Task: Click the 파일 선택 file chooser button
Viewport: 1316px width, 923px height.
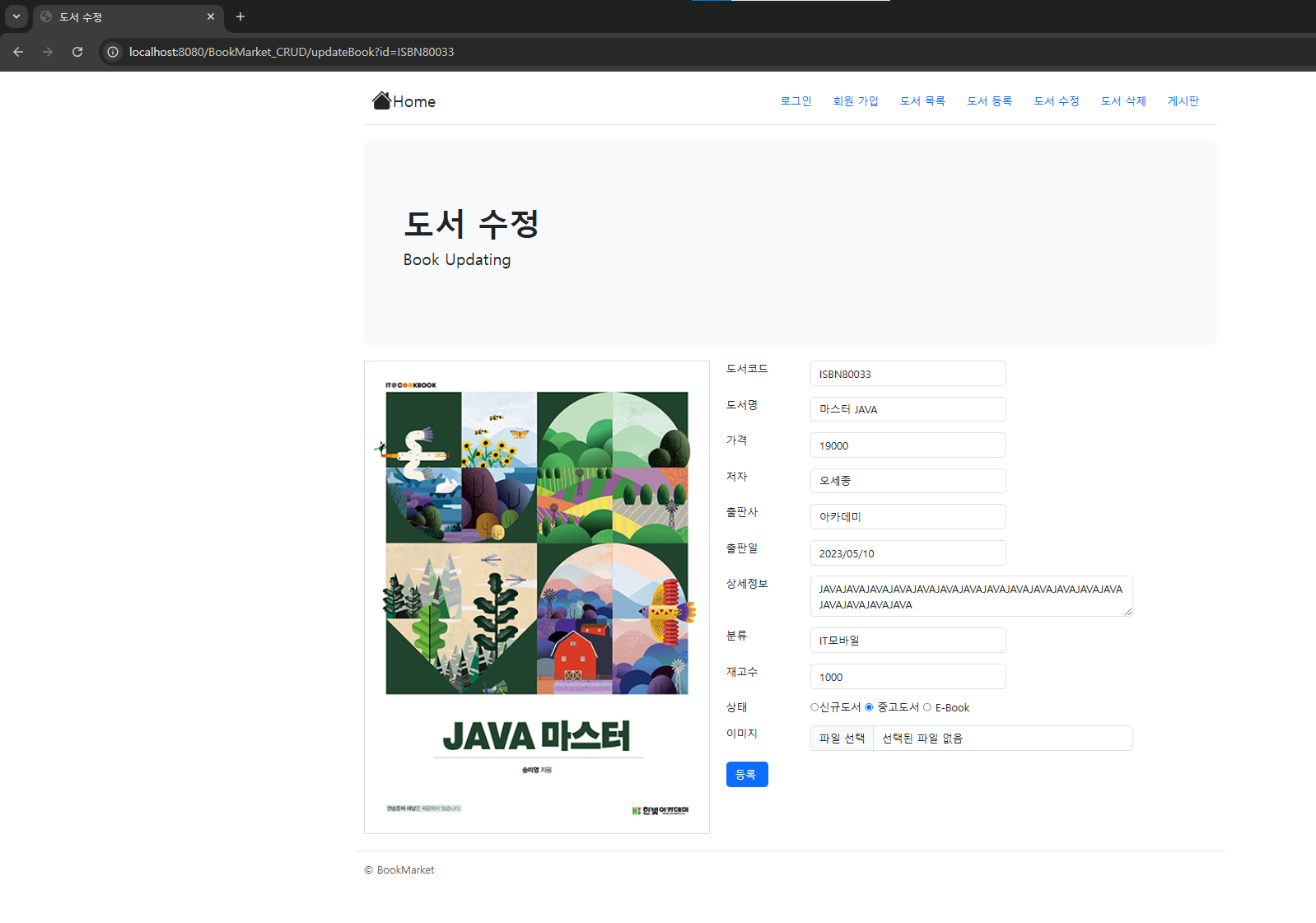Action: click(x=842, y=739)
